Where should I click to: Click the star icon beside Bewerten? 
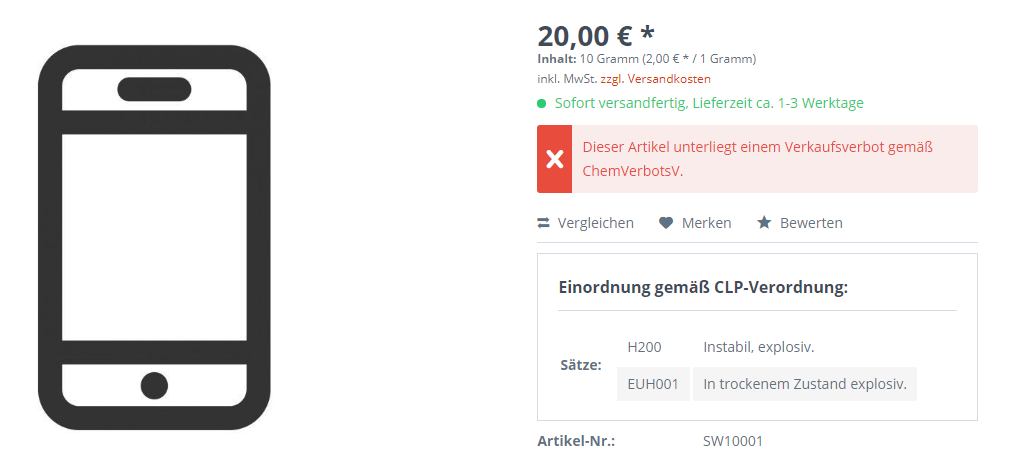point(764,223)
